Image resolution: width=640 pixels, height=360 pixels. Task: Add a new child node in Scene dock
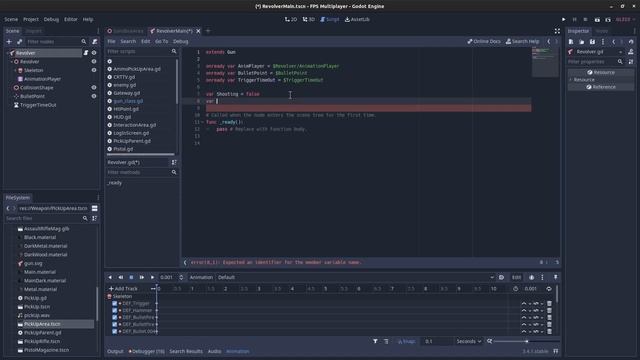click(9, 41)
